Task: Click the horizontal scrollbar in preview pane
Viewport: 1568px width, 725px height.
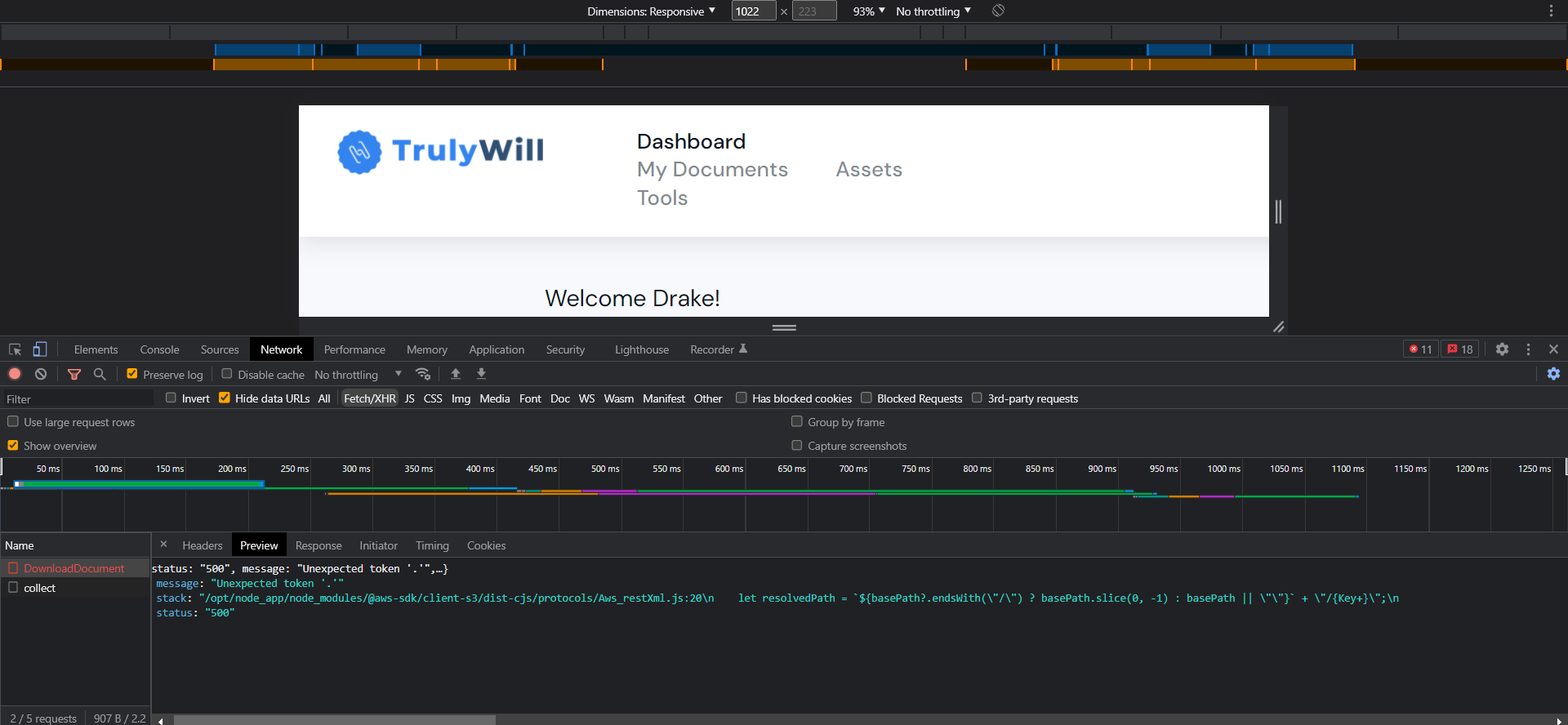Action: point(335,720)
